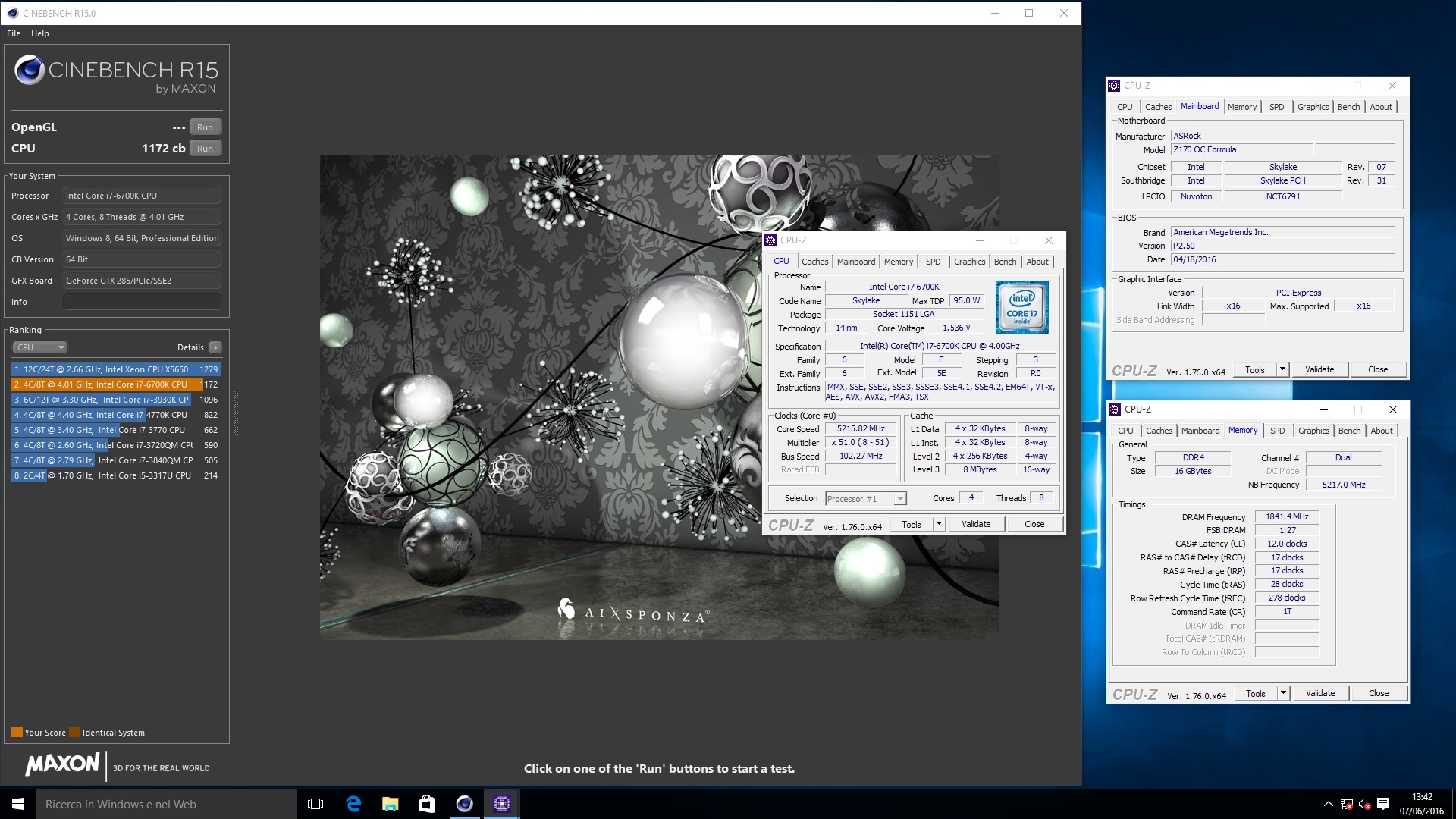The image size is (1456, 819).
Task: Open Memory tab in CPU window
Action: [899, 262]
